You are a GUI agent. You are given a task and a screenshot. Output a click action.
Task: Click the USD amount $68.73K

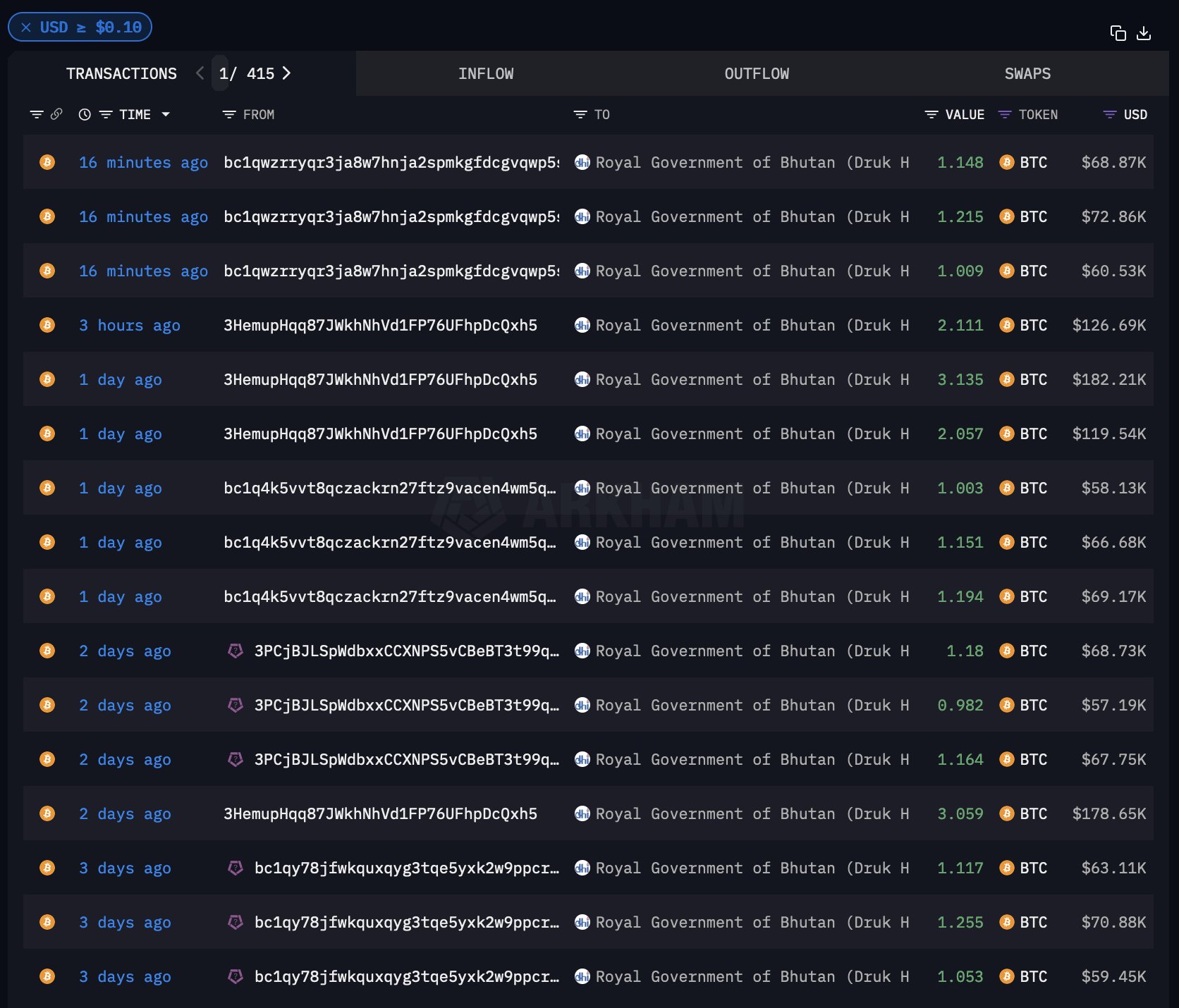1114,651
